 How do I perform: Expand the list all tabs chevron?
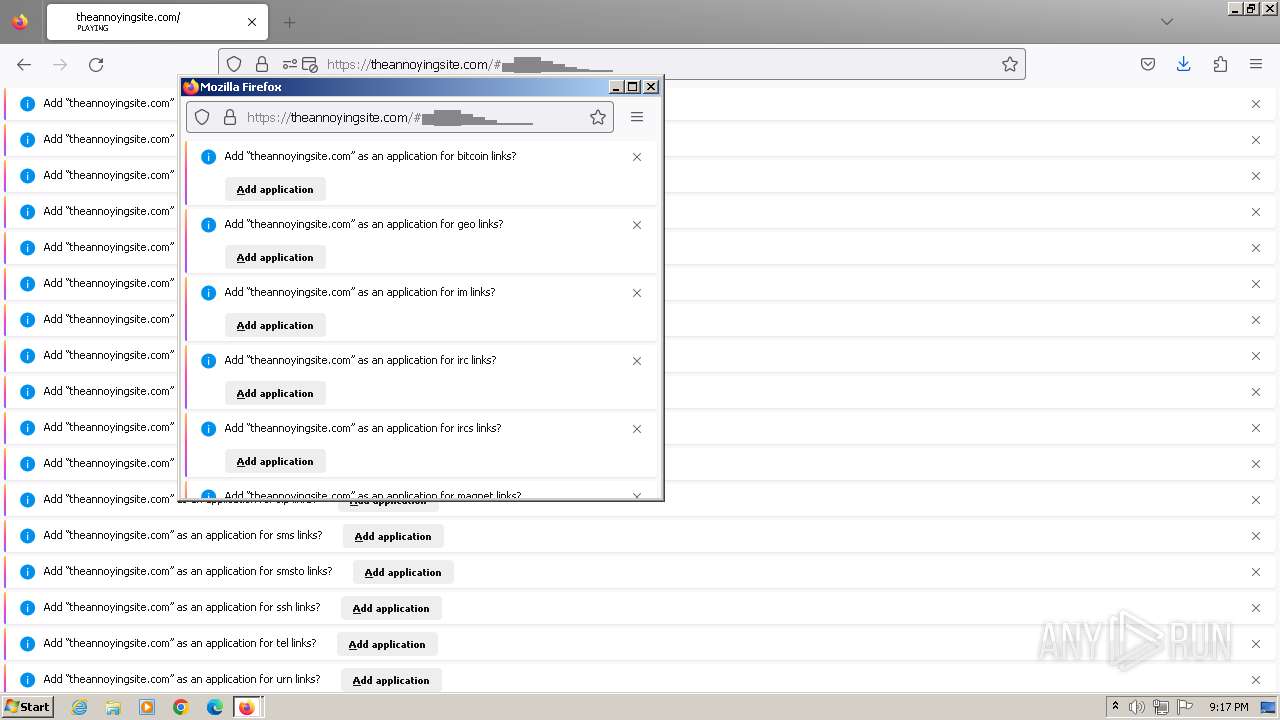tap(1166, 22)
